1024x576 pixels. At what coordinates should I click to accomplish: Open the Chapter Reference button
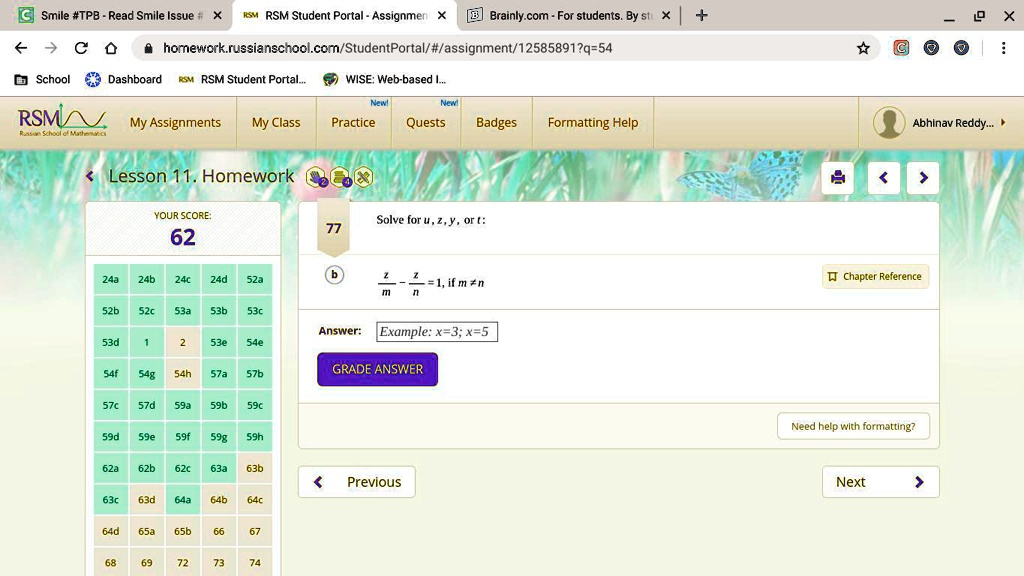pyautogui.click(x=875, y=277)
